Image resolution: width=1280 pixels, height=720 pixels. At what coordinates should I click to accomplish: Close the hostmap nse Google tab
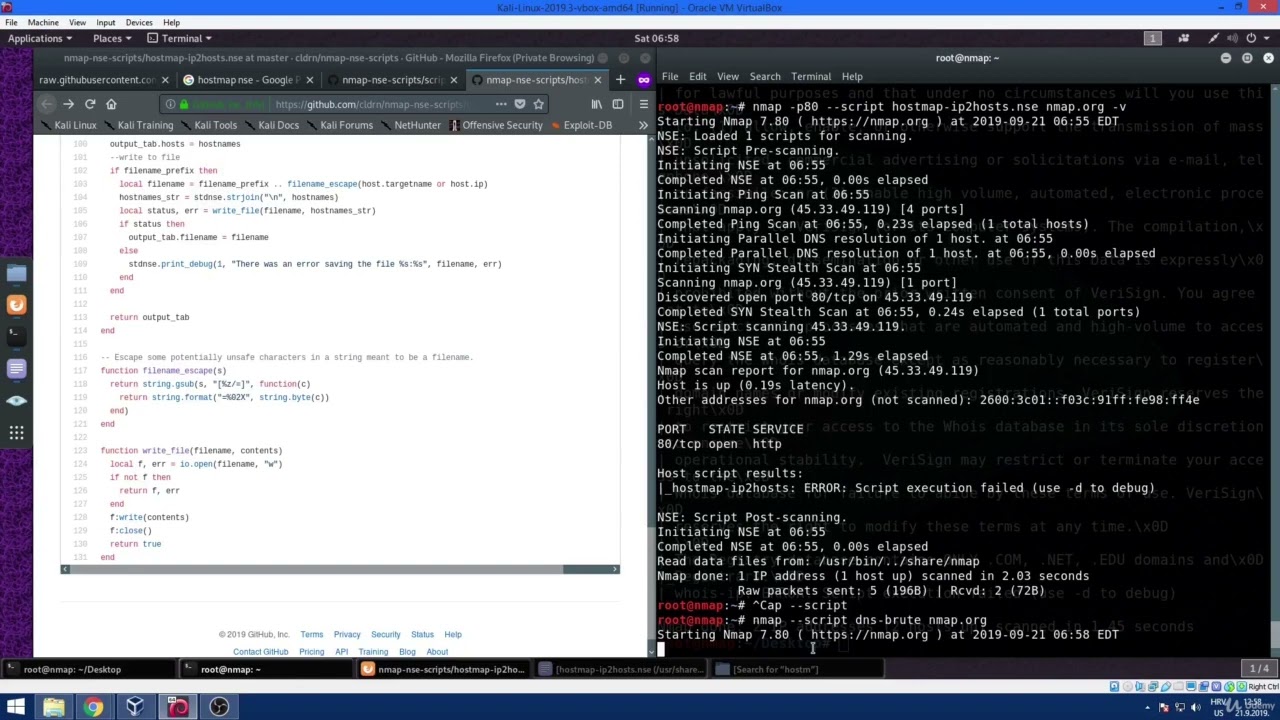click(x=309, y=80)
